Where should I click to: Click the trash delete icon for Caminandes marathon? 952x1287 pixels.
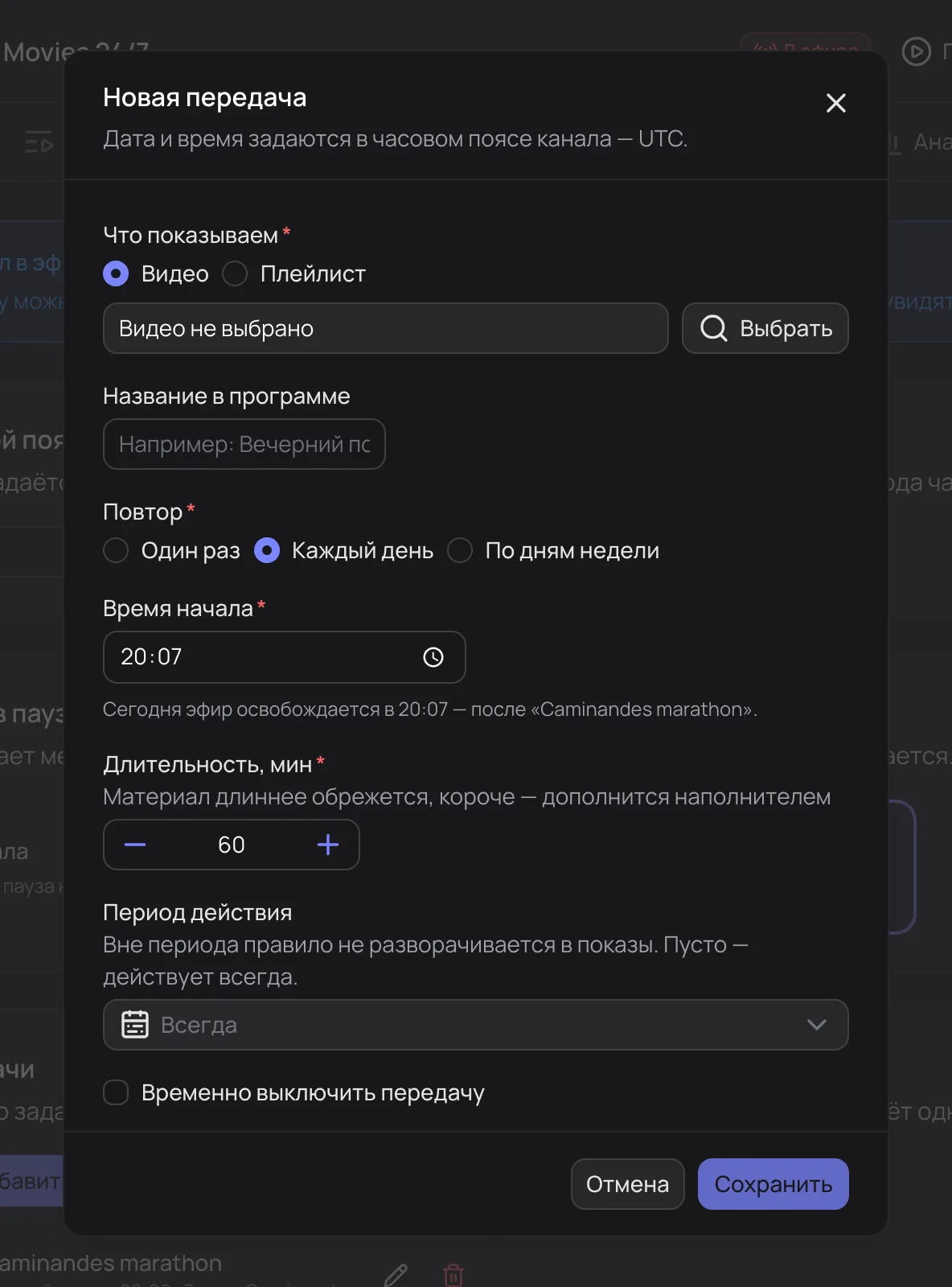[453, 1276]
